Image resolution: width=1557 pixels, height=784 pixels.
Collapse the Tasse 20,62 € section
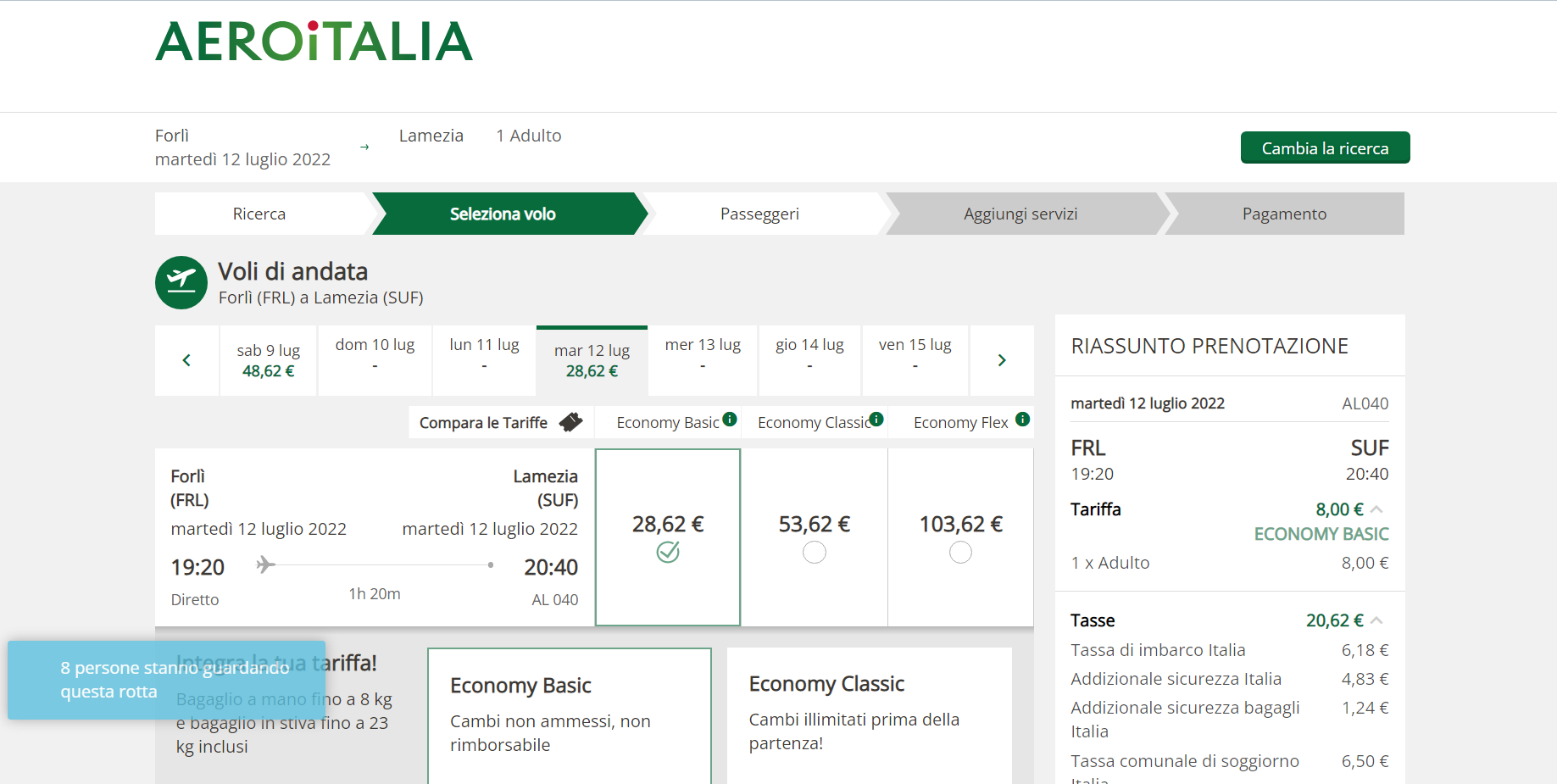click(1376, 620)
